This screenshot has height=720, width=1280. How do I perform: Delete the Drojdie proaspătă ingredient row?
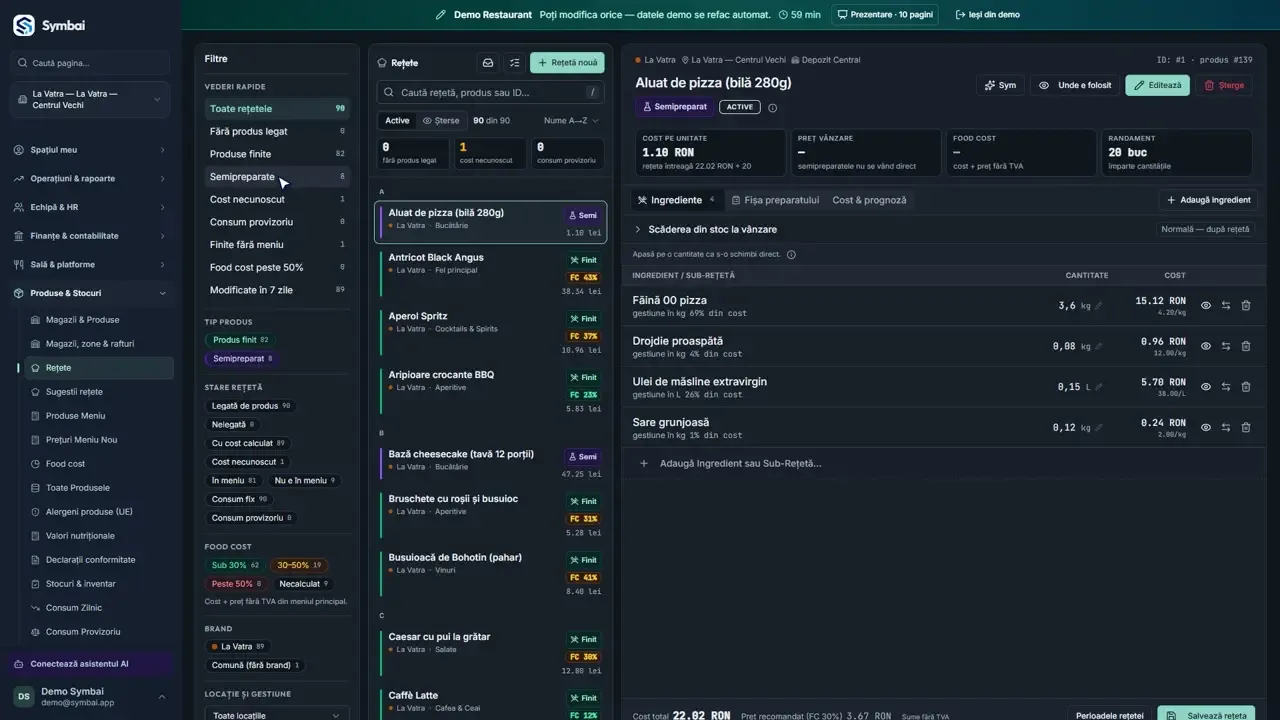[1246, 346]
